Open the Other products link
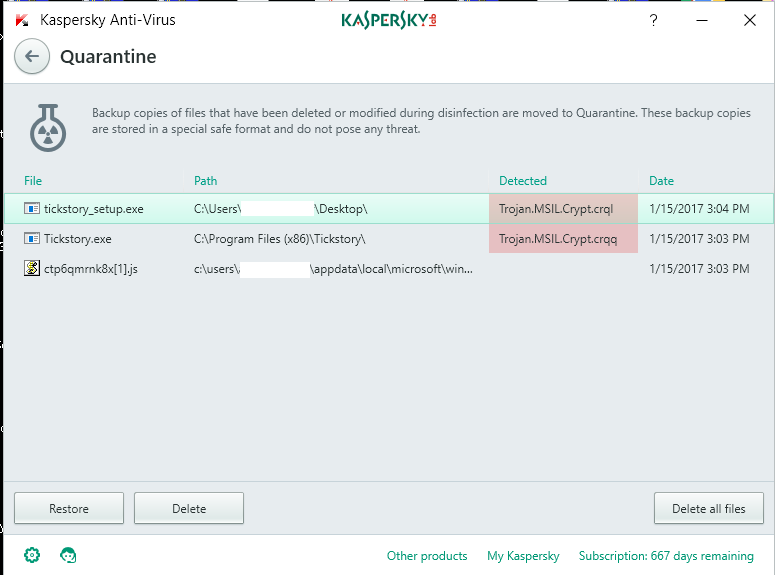The height and width of the screenshot is (575, 775). (x=427, y=556)
